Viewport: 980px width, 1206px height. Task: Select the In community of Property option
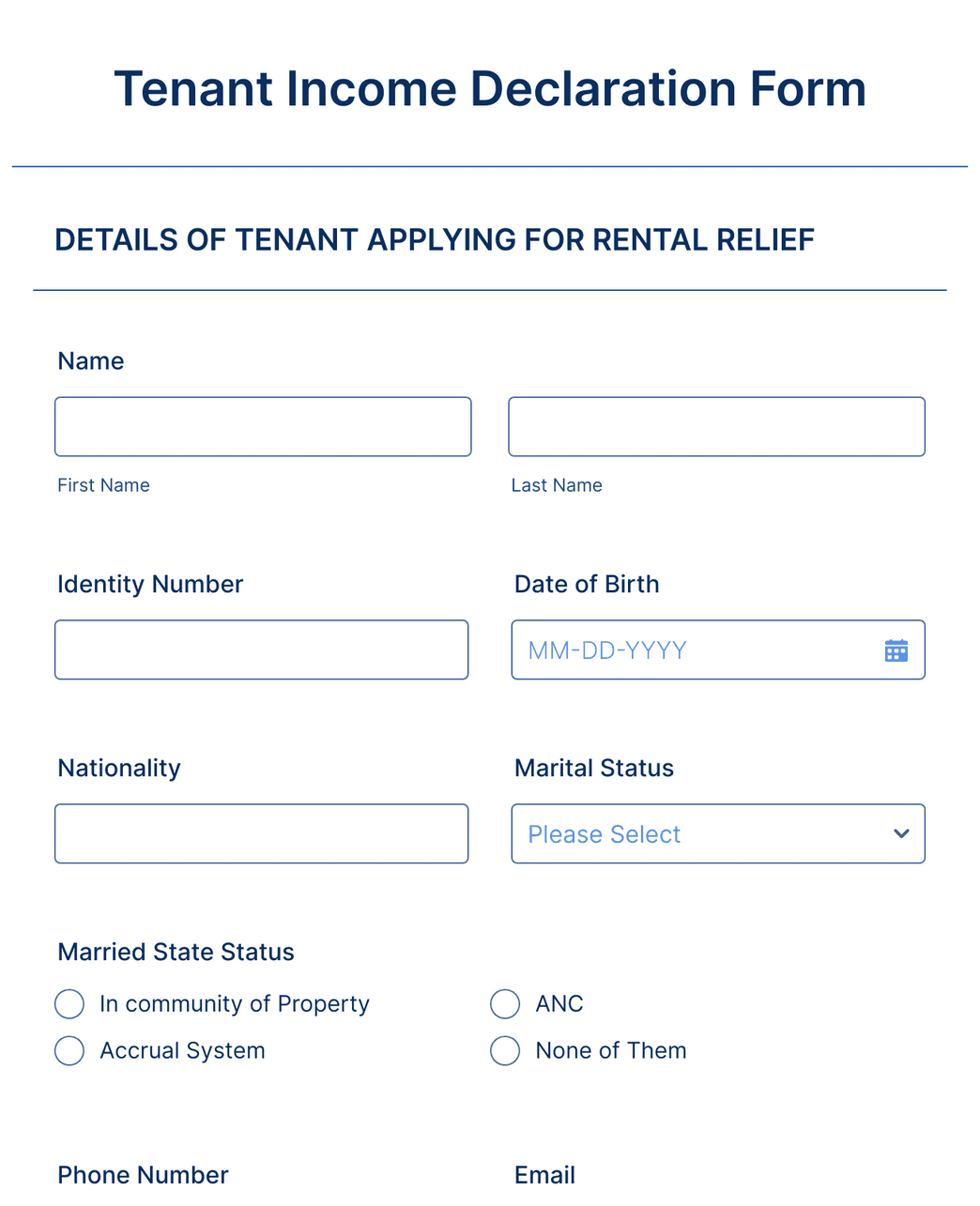tap(69, 1003)
